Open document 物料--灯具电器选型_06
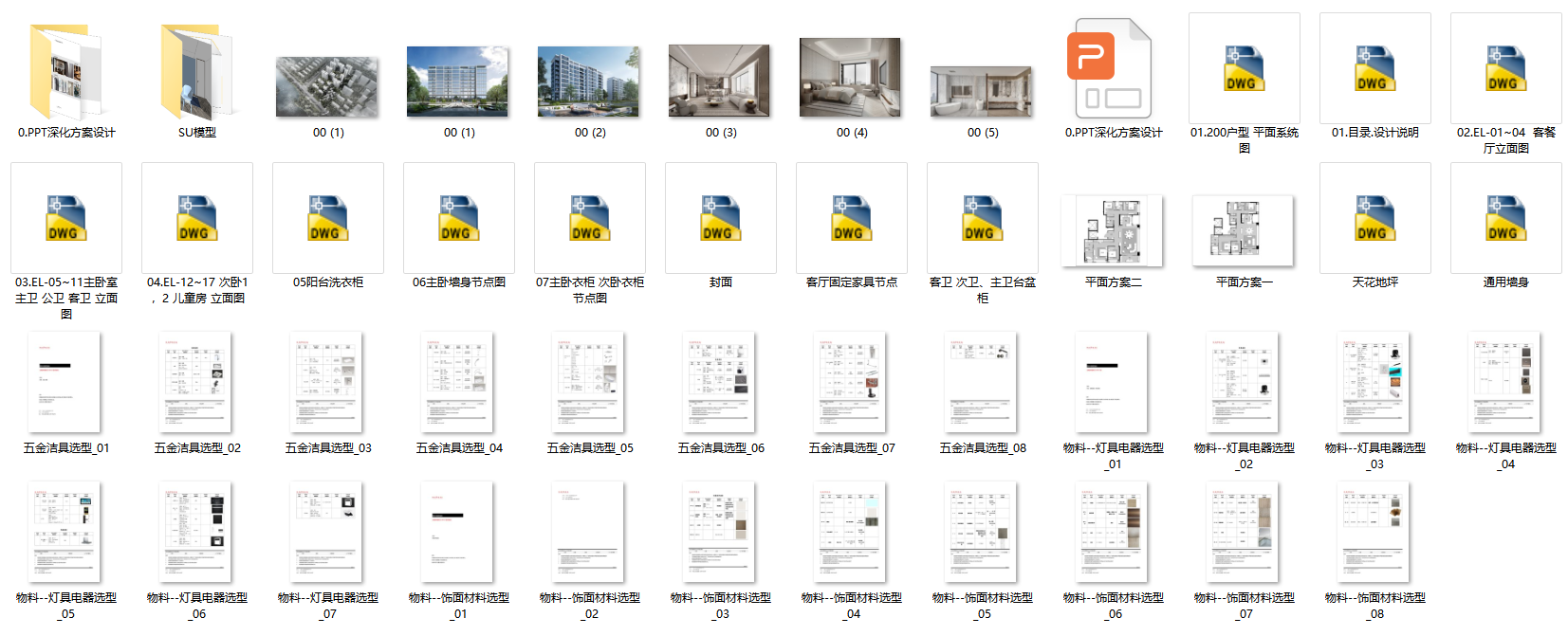 click(195, 532)
